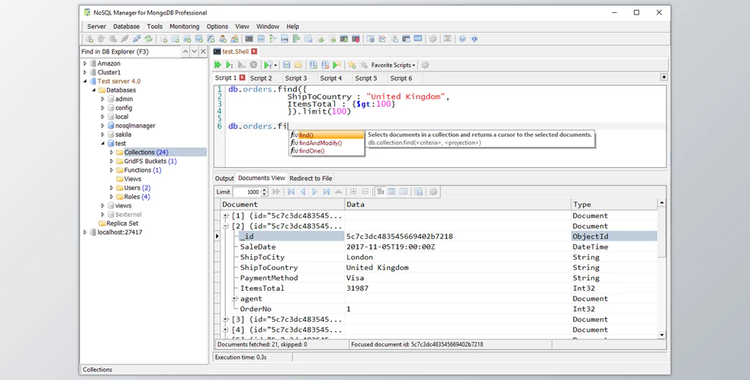Click the gray Stop execution icon

[x=254, y=65]
